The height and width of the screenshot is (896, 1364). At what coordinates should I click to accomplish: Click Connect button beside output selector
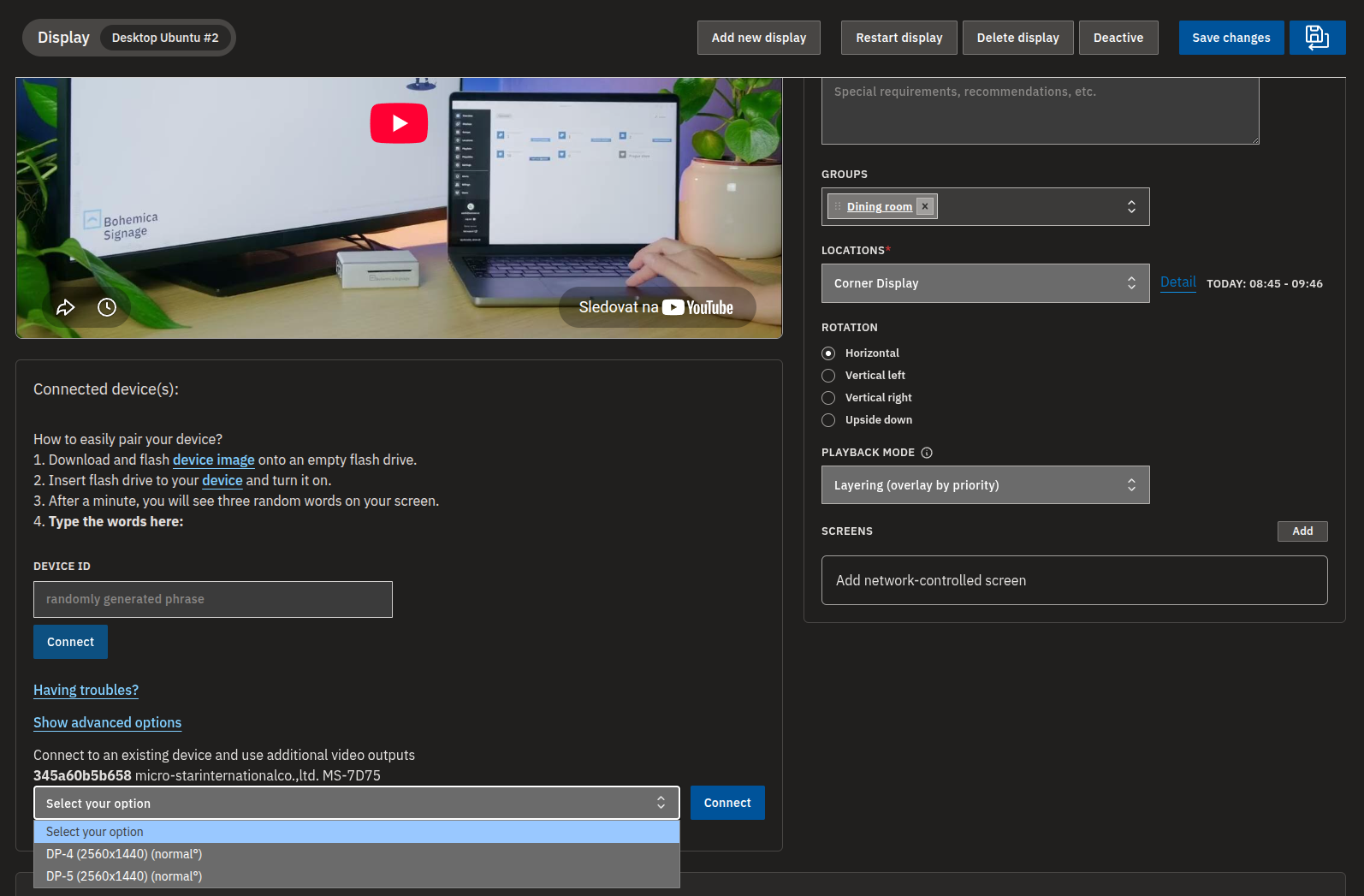[727, 803]
